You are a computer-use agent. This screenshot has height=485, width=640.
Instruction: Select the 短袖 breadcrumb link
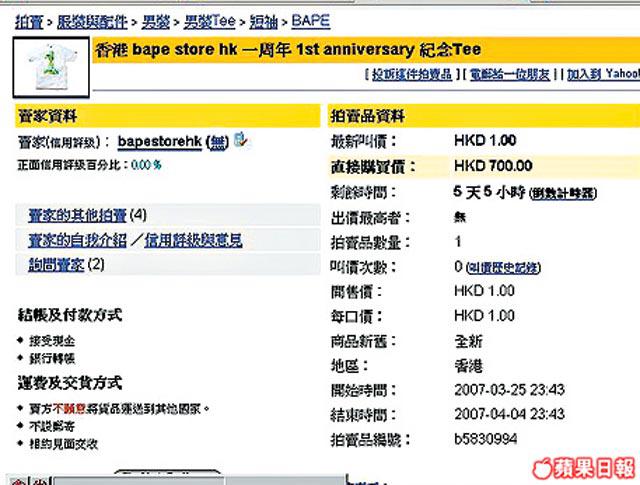264,22
